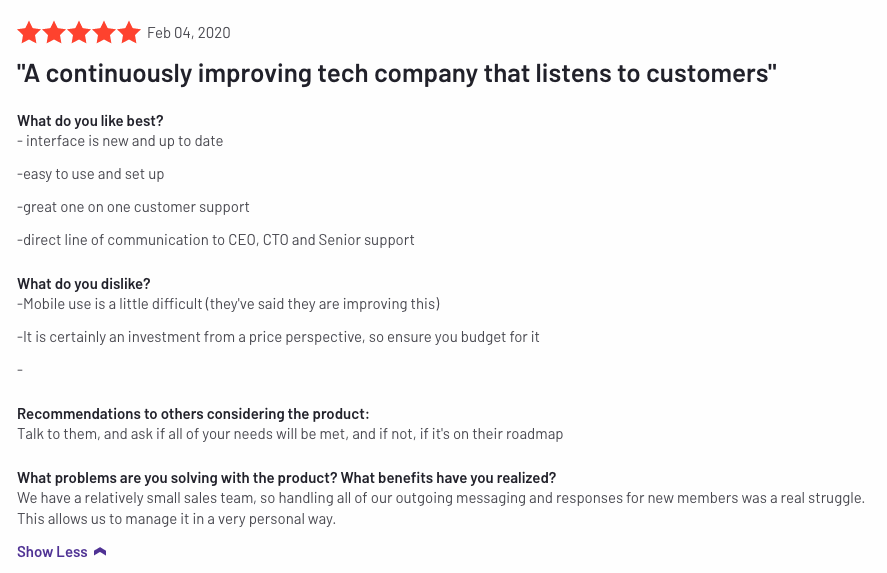Click the "easy to use and set up" line
The width and height of the screenshot is (887, 573).
click(91, 174)
